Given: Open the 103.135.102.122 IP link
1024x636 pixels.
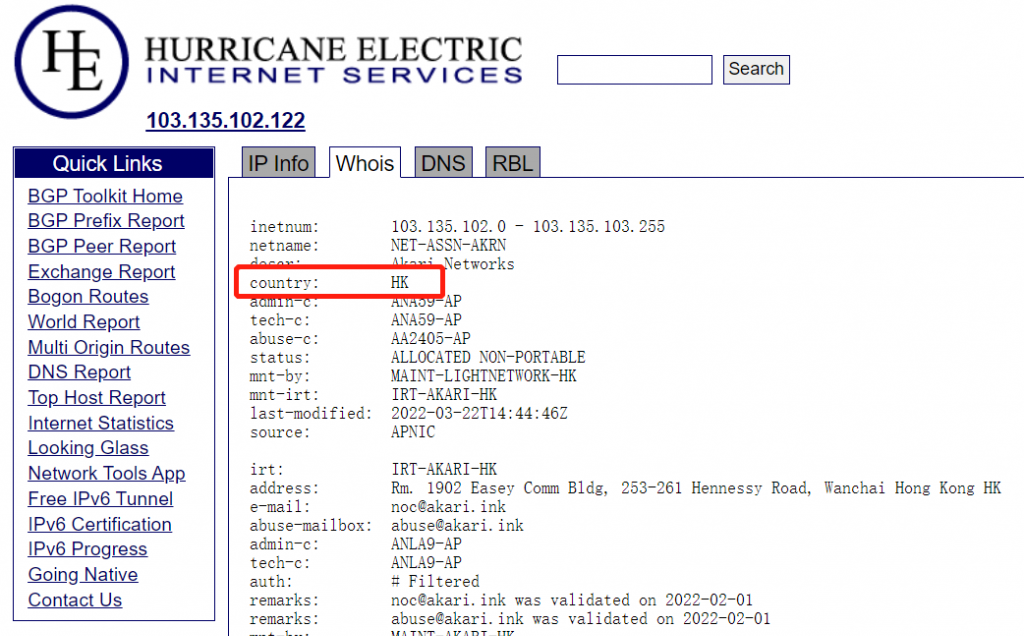Looking at the screenshot, I should click(225, 120).
